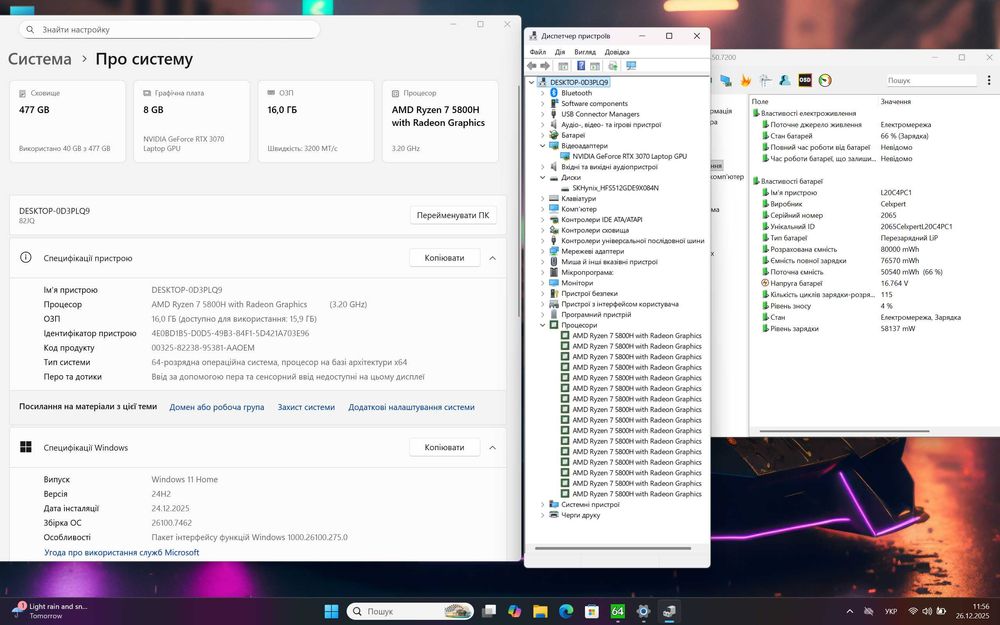Click the Task View icon on taskbar
Viewport: 1000px width, 625px height.
coord(489,611)
